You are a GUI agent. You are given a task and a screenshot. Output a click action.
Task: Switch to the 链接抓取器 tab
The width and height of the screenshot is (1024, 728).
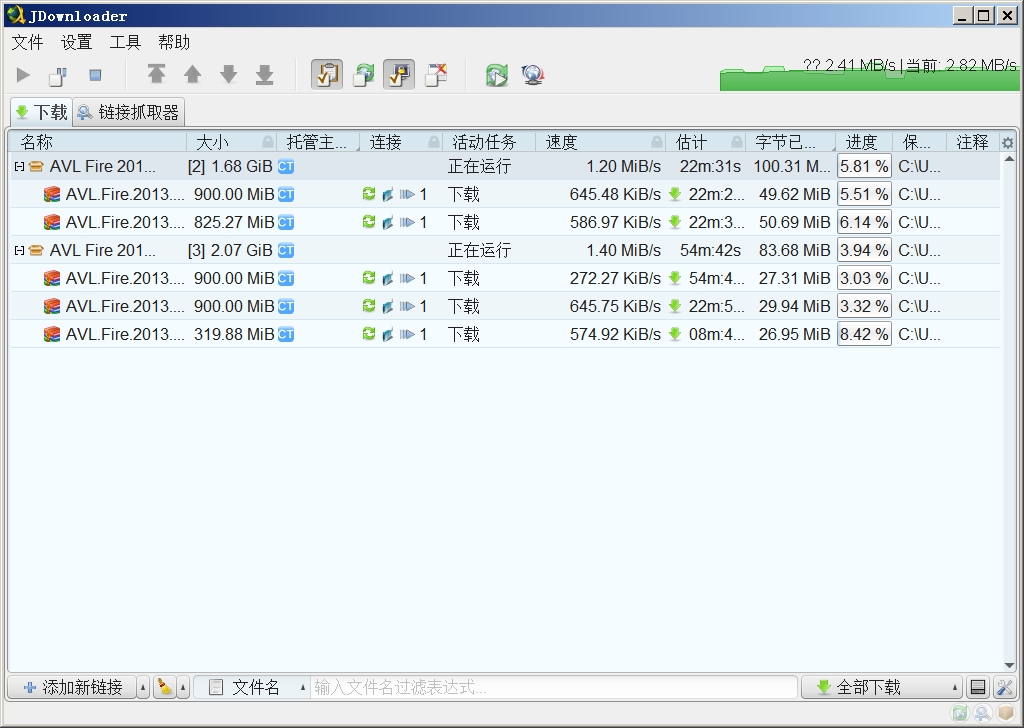coord(128,112)
